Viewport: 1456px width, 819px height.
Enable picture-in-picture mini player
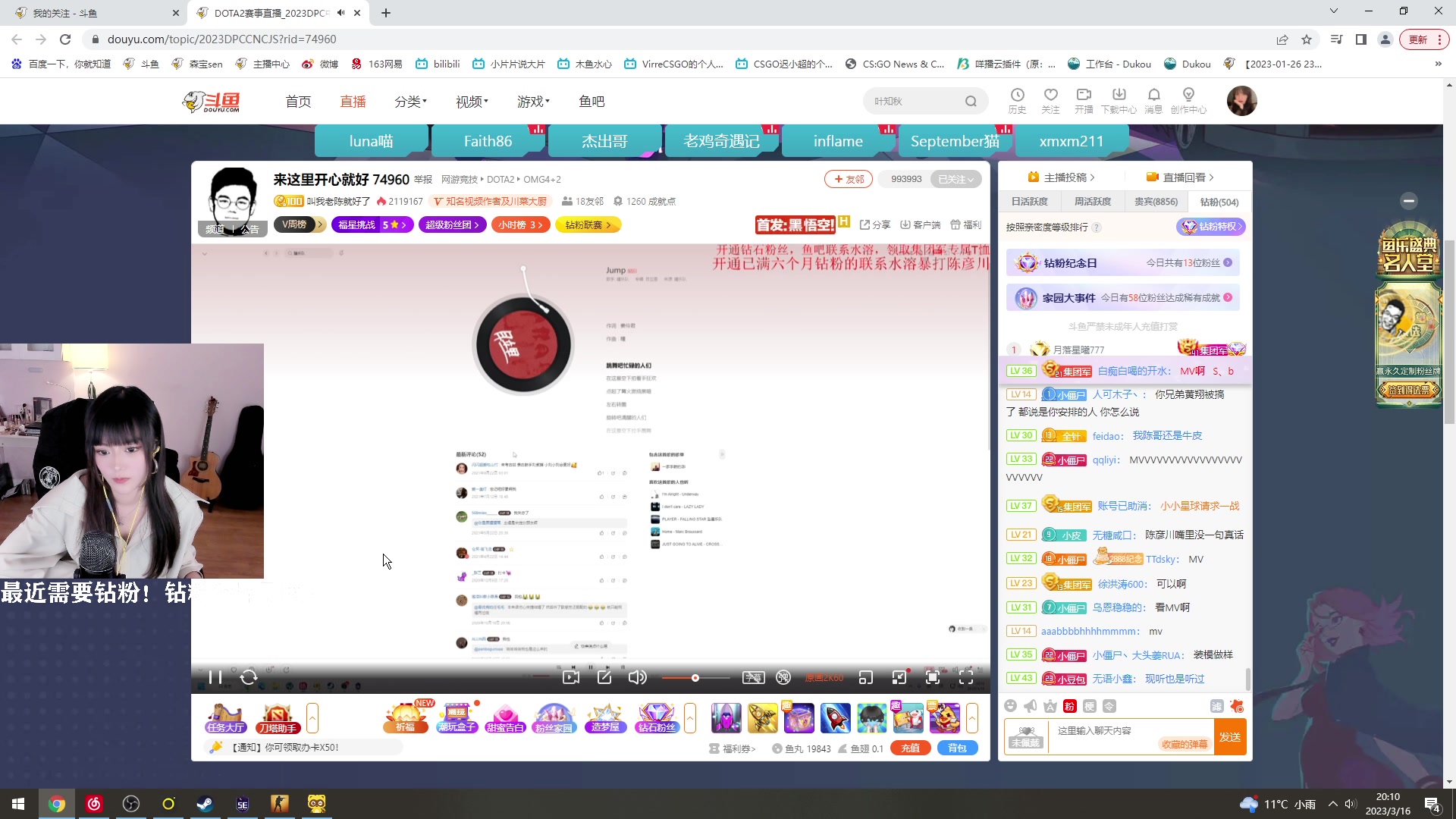coord(865,677)
